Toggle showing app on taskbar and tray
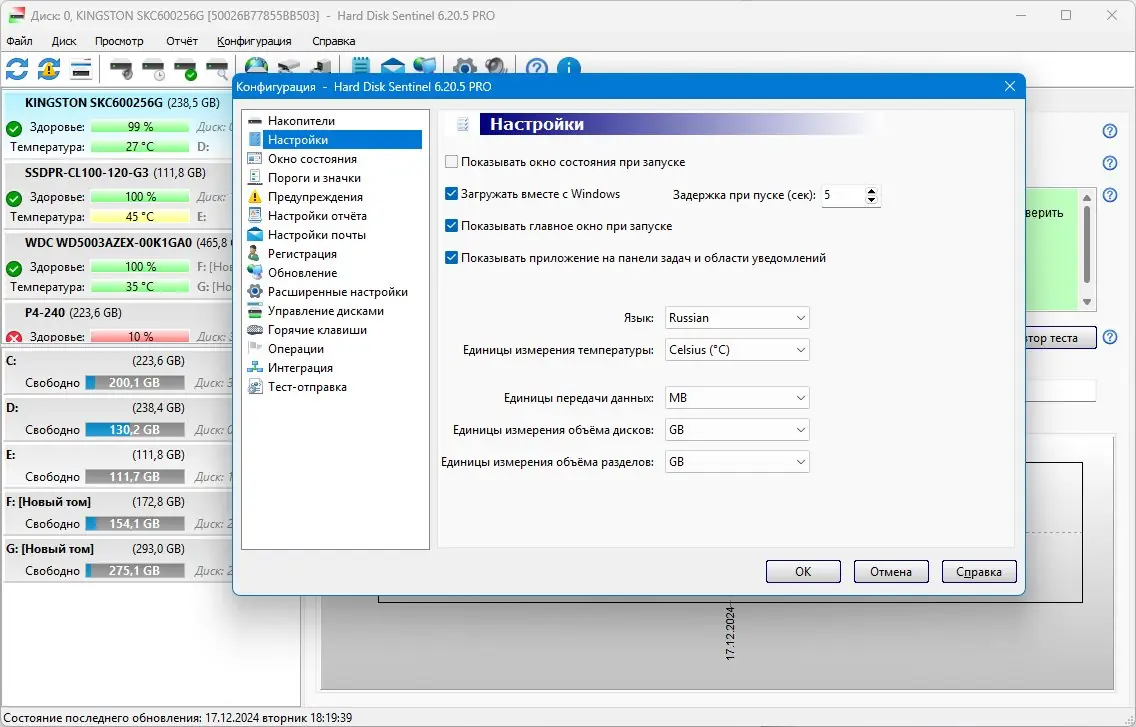The width and height of the screenshot is (1136, 727). tap(451, 257)
